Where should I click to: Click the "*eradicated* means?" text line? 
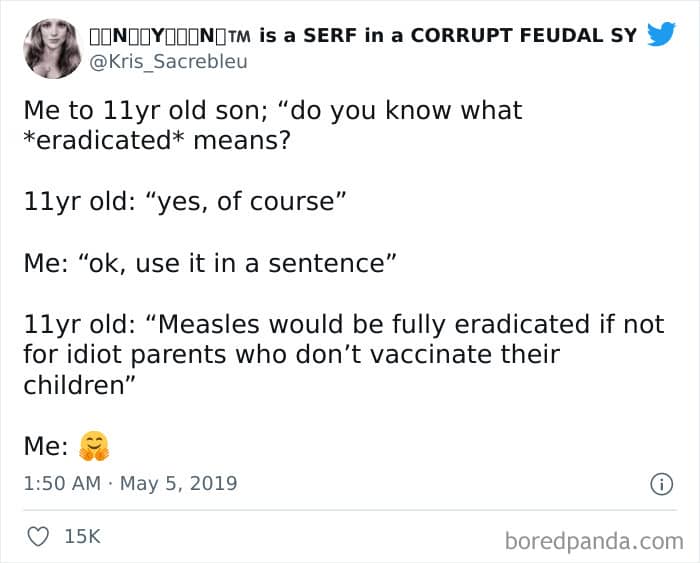[x=157, y=141]
